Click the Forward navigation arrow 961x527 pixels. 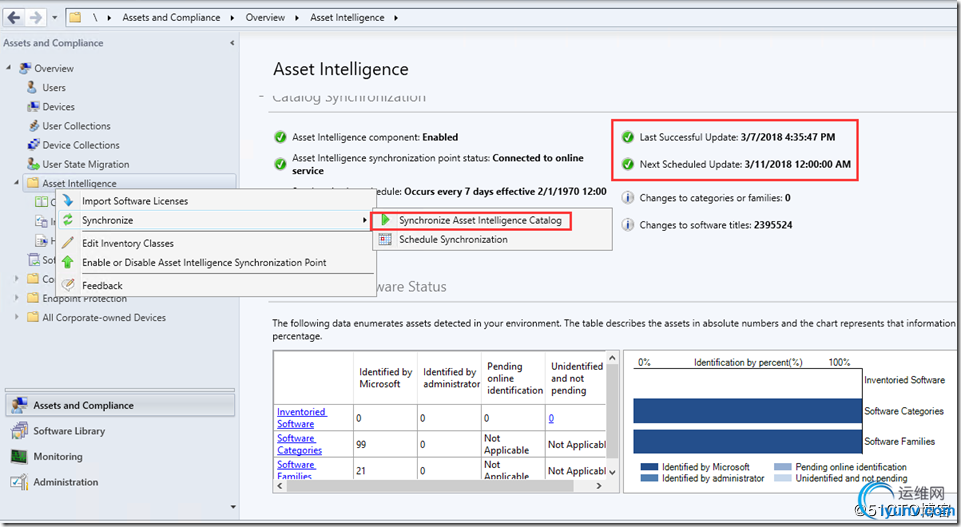[36, 17]
